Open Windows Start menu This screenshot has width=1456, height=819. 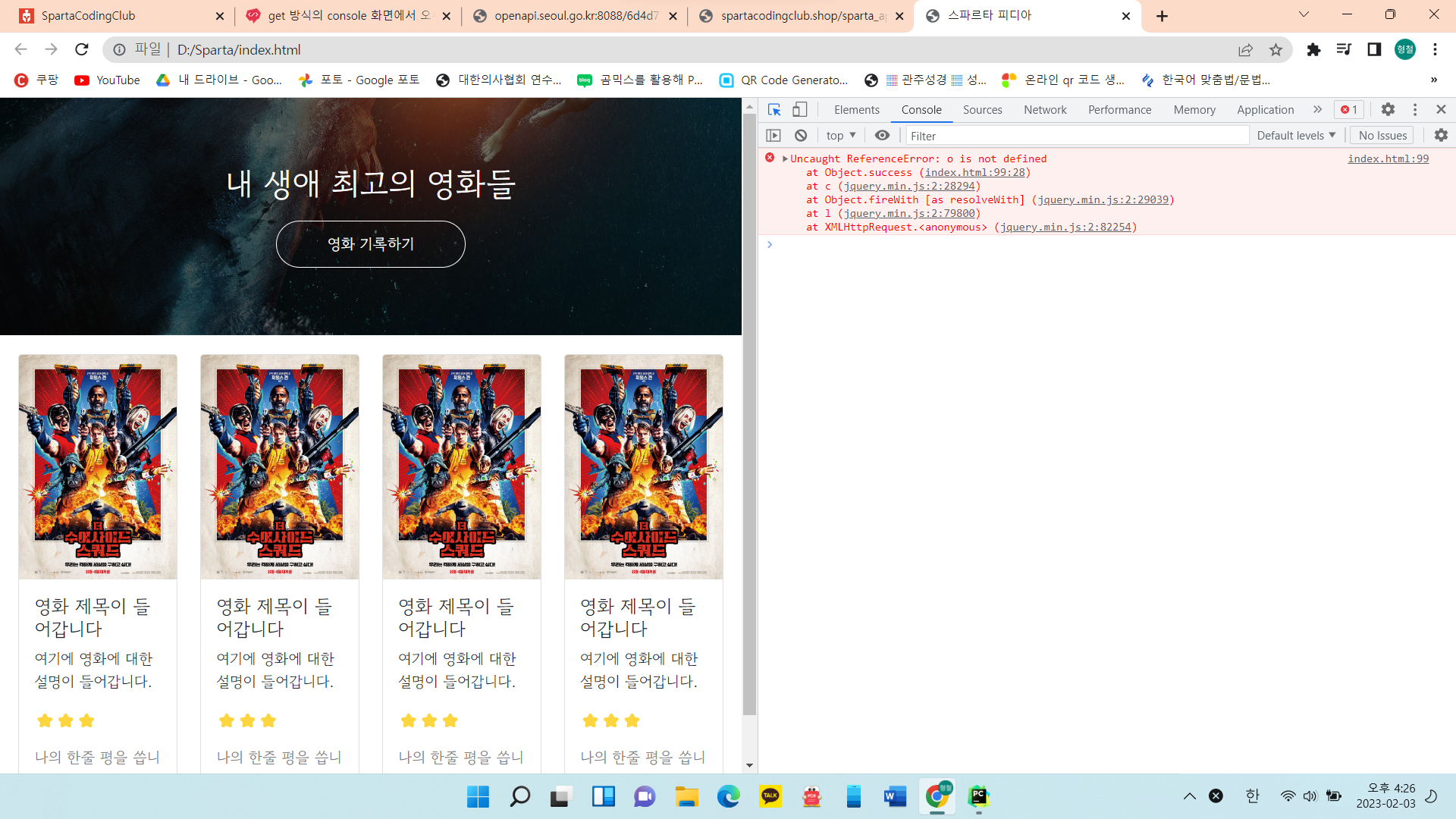point(478,796)
